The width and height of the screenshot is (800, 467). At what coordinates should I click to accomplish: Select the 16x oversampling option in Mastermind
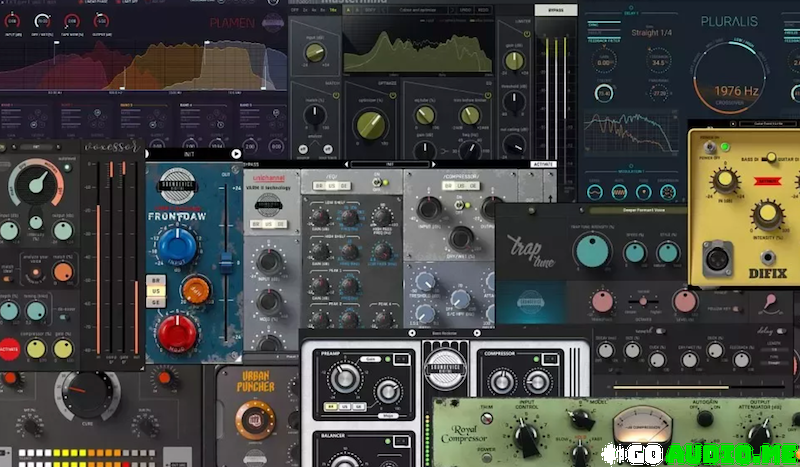(x=333, y=10)
